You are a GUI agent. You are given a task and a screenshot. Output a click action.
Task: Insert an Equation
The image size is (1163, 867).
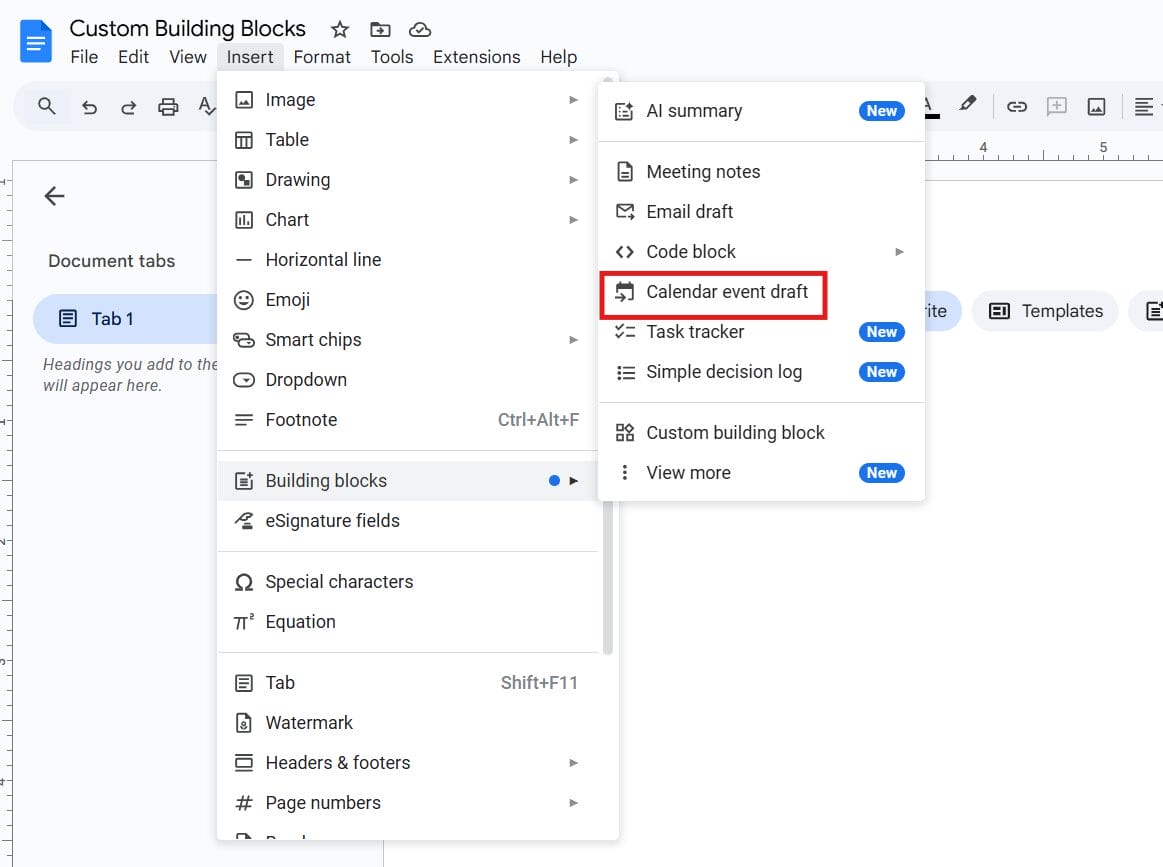[407, 622]
